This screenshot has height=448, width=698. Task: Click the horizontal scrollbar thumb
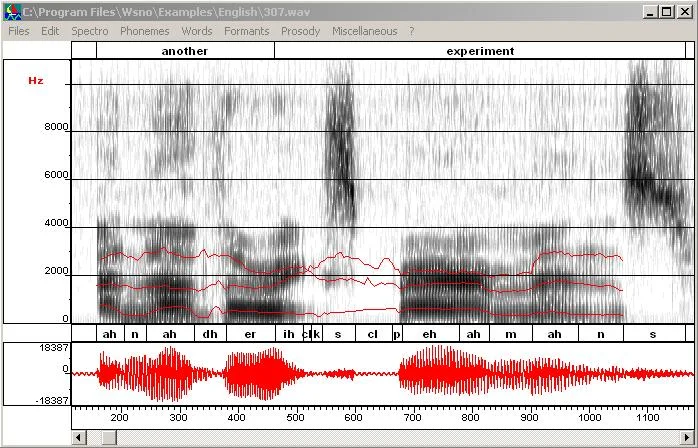[x=109, y=437]
